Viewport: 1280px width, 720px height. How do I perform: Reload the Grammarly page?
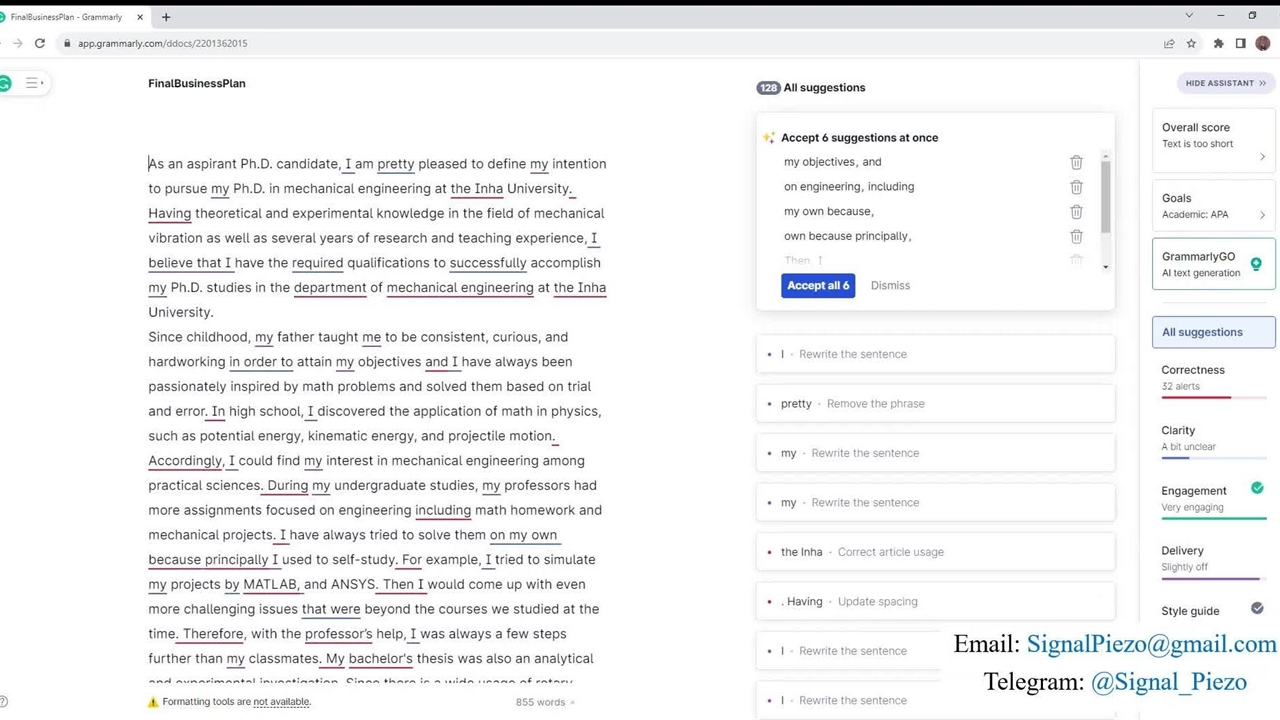click(40, 44)
